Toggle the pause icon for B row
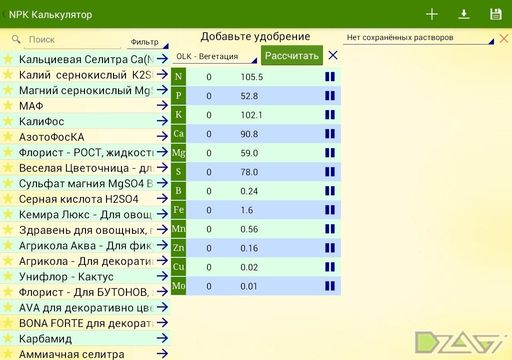 coord(330,191)
